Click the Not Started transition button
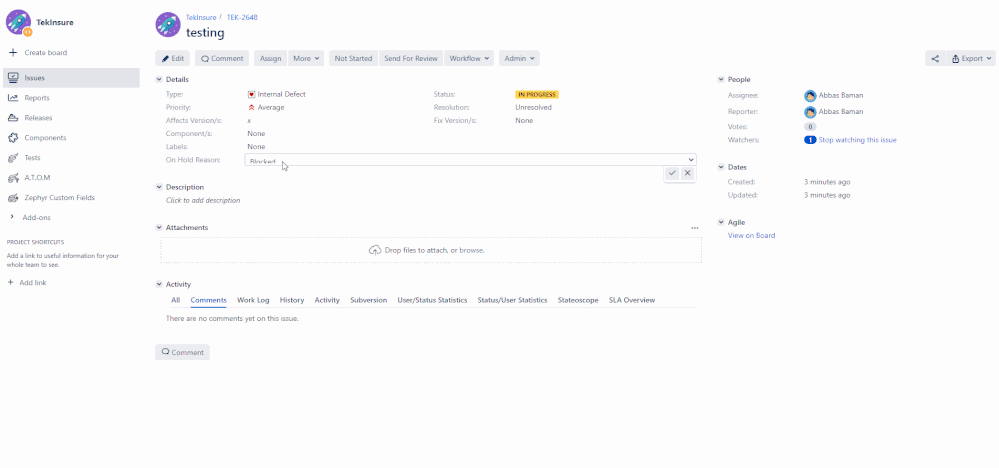Screen dimensions: 999x468 (x=353, y=59)
